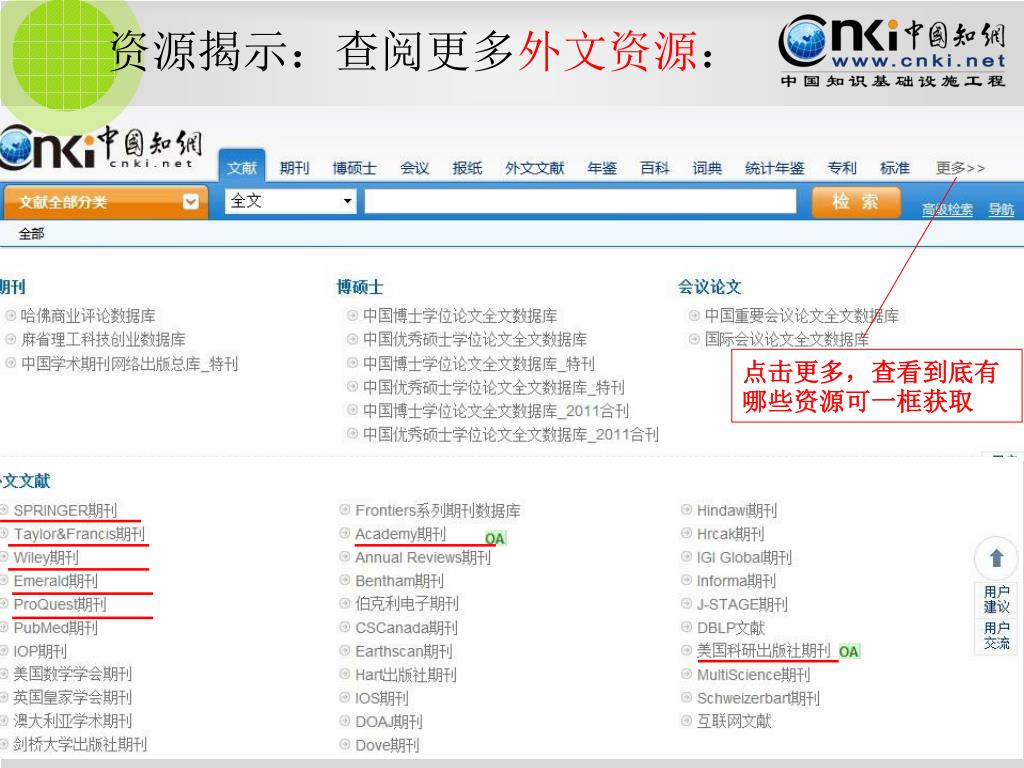This screenshot has height=768, width=1024.
Task: Switch to the 统计年鉴 tab
Action: pos(775,168)
